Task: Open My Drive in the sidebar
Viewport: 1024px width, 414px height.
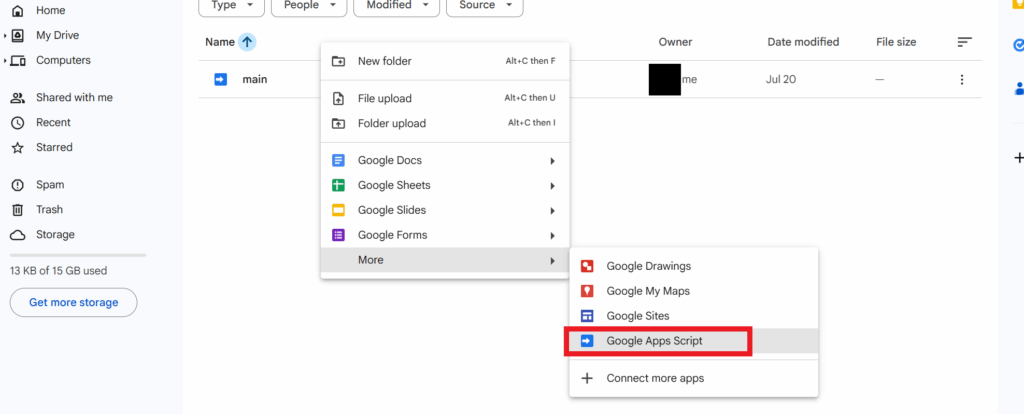Action: pos(57,35)
